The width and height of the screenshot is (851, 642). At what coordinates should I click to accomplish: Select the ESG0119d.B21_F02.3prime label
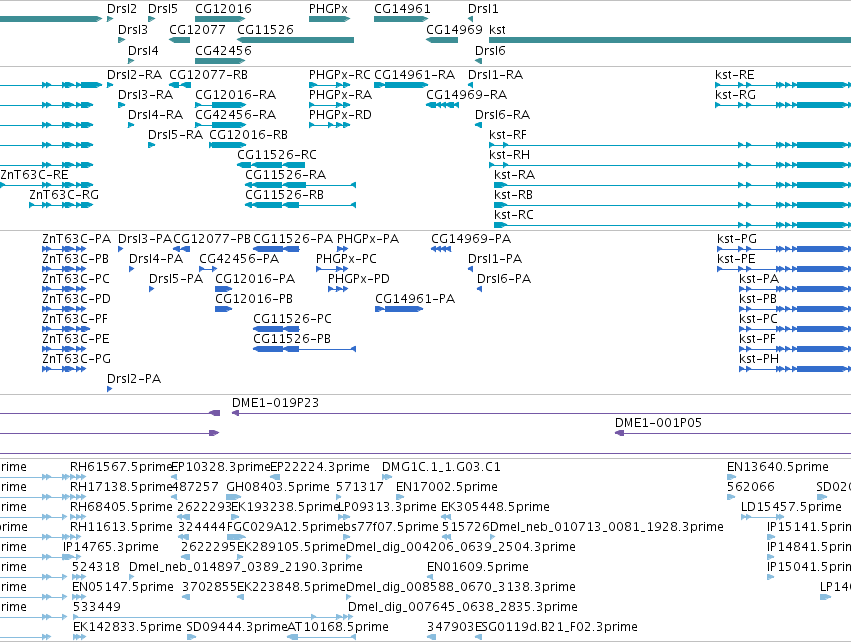tap(556, 627)
